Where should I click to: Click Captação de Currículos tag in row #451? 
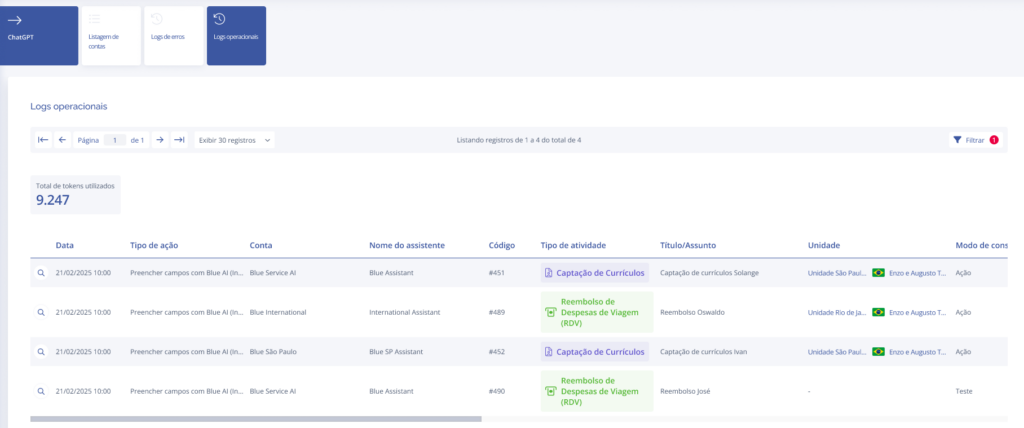(595, 272)
